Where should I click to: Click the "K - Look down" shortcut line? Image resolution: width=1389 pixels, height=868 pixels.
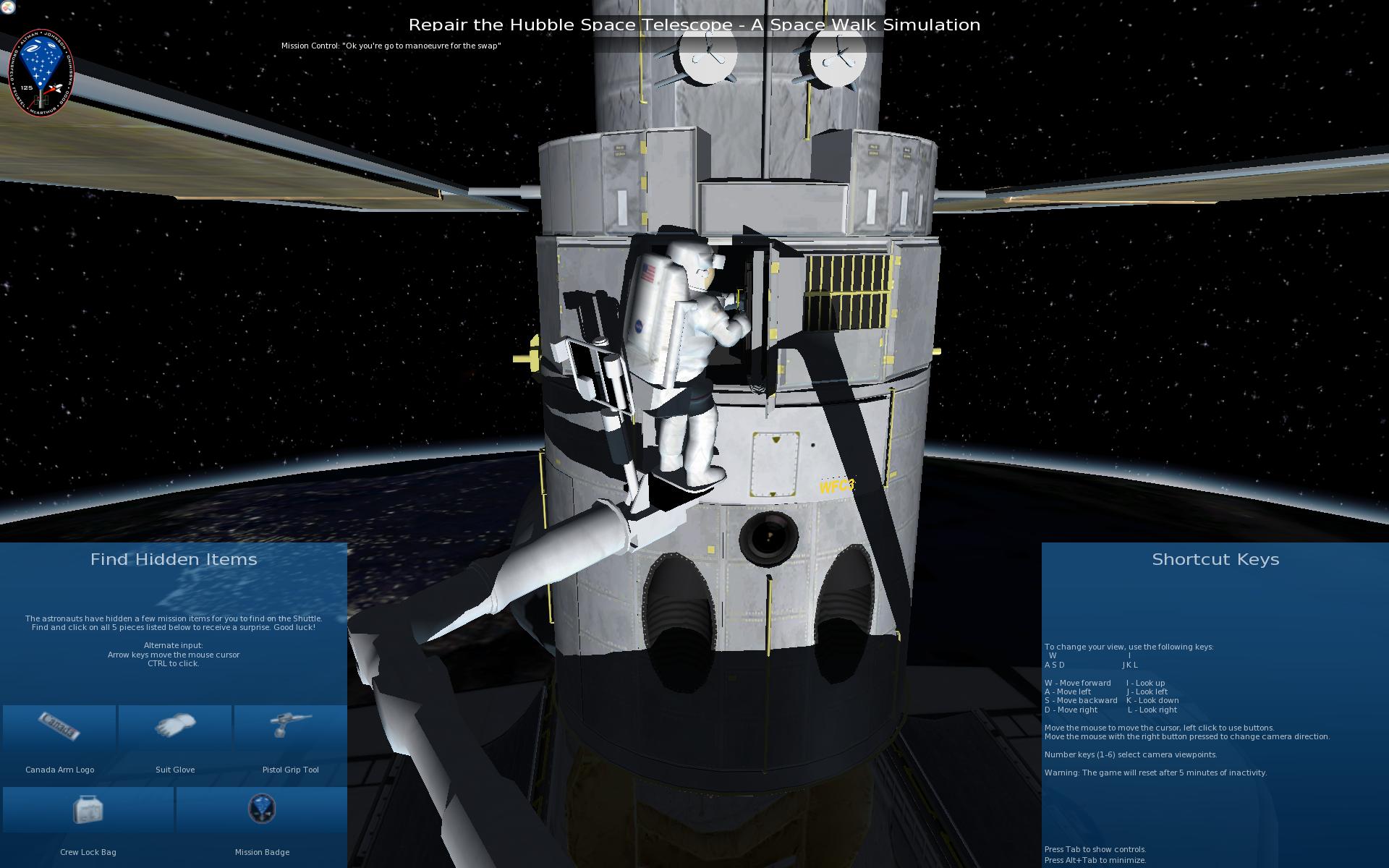pyautogui.click(x=1152, y=700)
